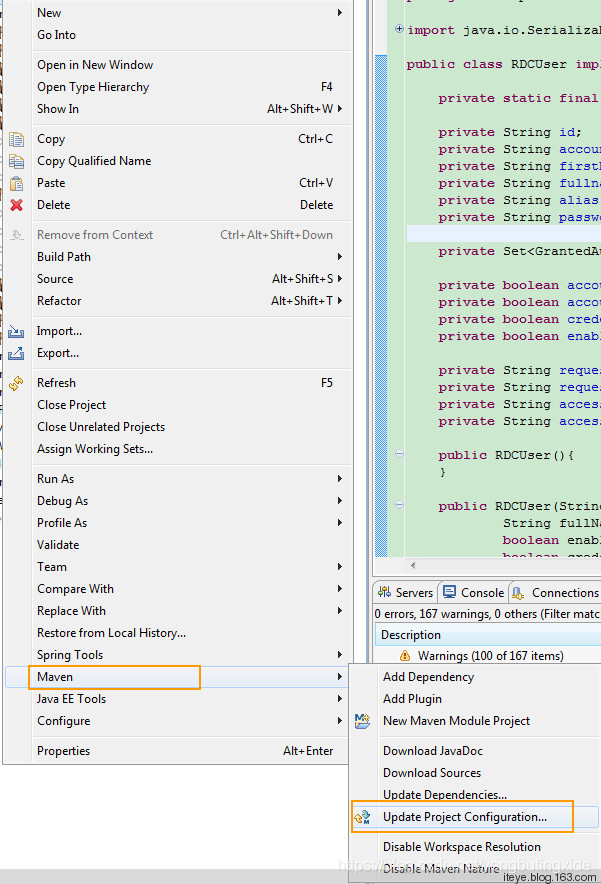Collapse the RDCUser(String...) constructor fold marker
The image size is (601, 884).
(399, 505)
